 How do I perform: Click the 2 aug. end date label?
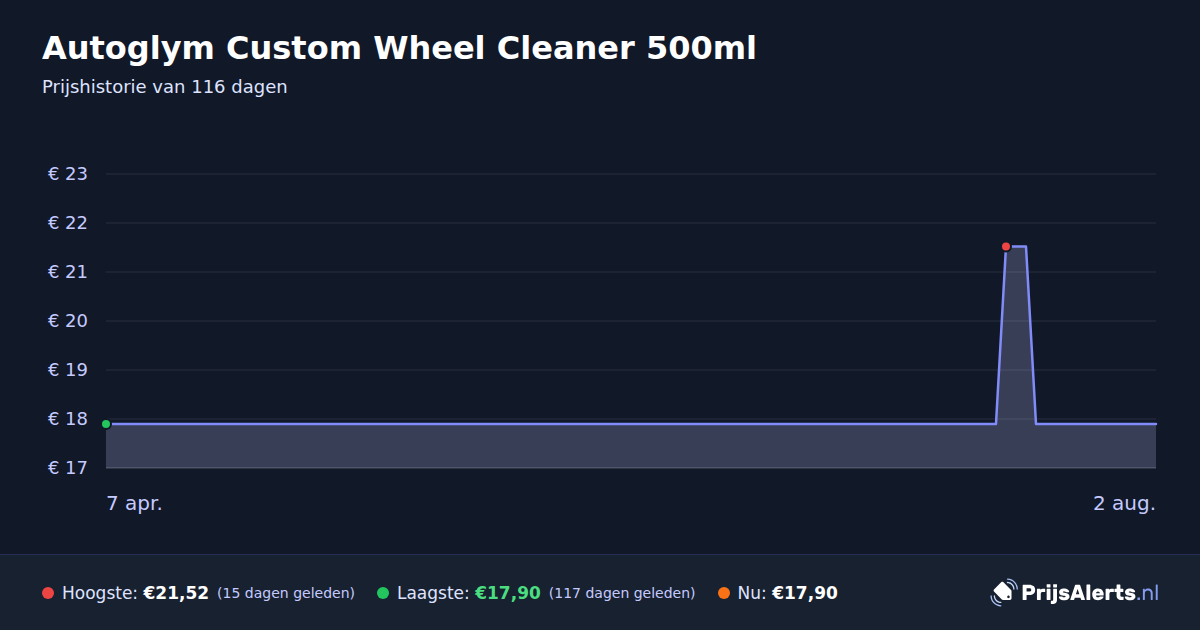1124,503
